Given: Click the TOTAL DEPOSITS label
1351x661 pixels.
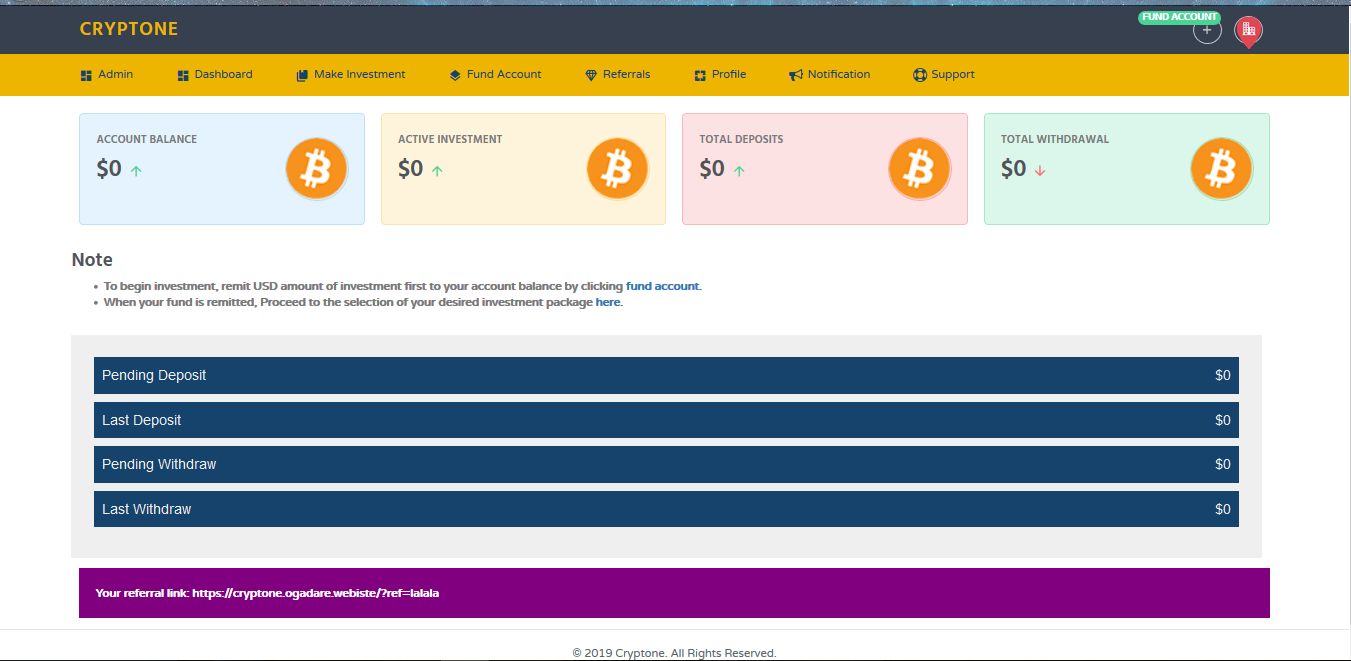Looking at the screenshot, I should pos(741,139).
